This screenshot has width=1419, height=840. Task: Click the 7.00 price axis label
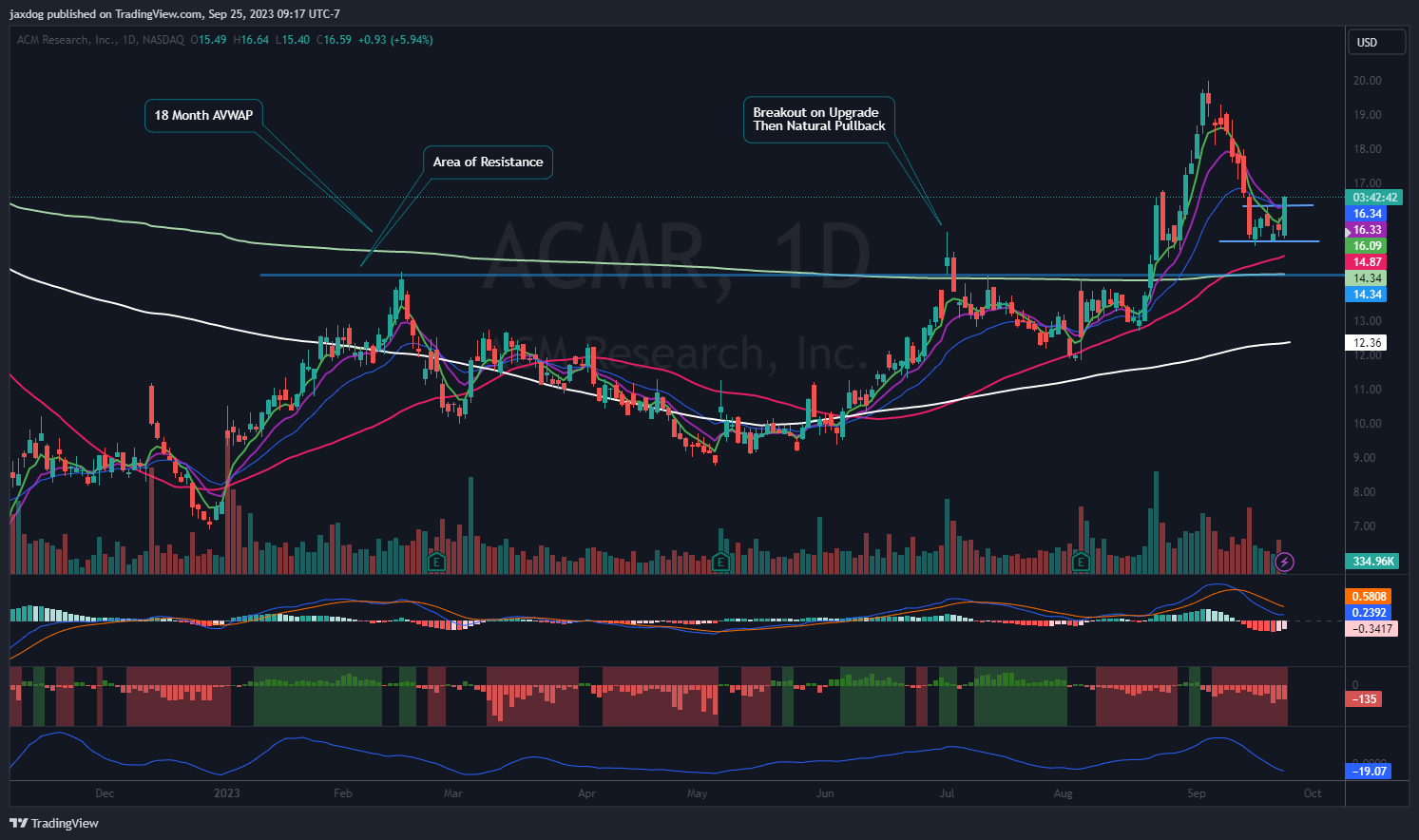coord(1365,526)
